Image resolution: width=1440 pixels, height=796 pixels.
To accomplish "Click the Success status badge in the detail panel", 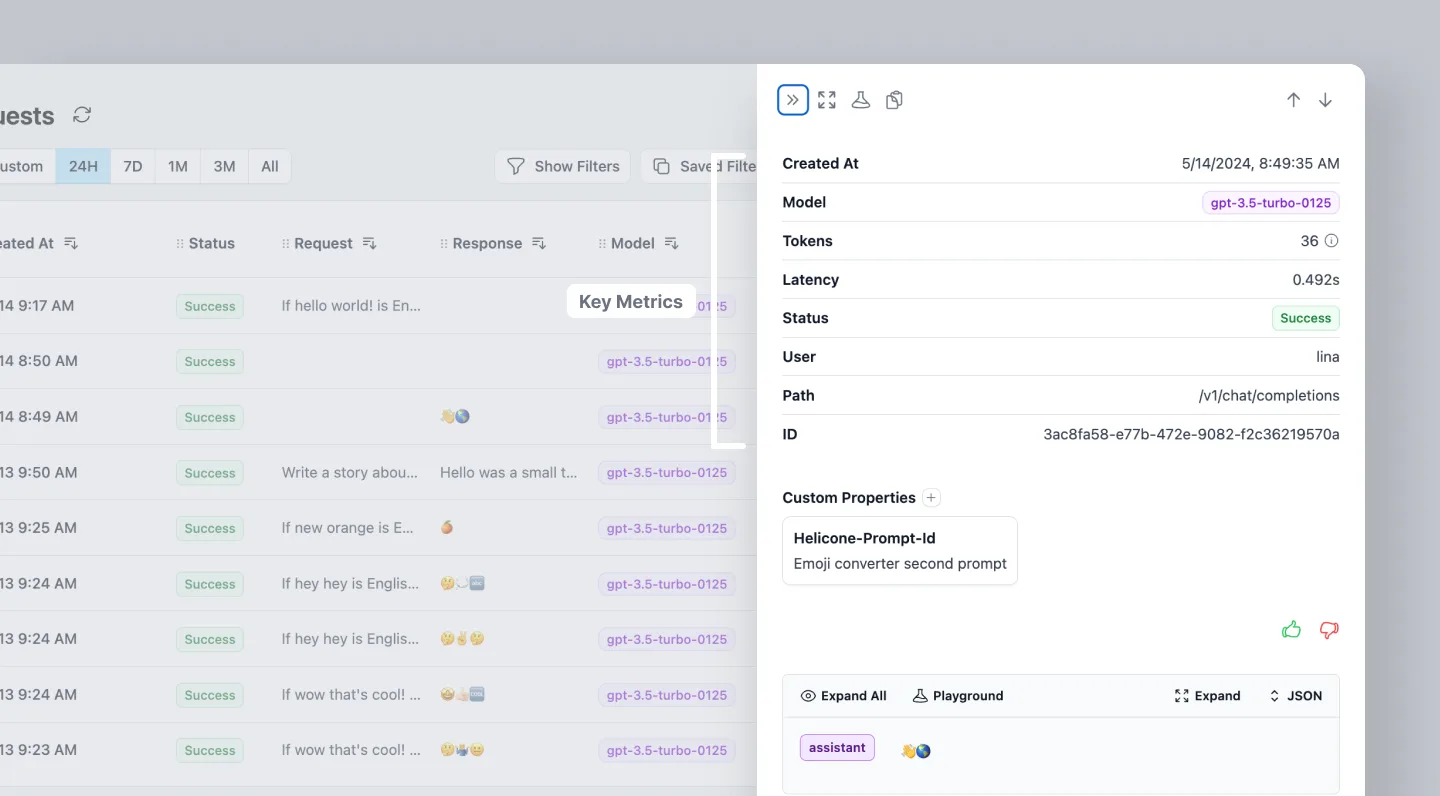I will pos(1306,318).
